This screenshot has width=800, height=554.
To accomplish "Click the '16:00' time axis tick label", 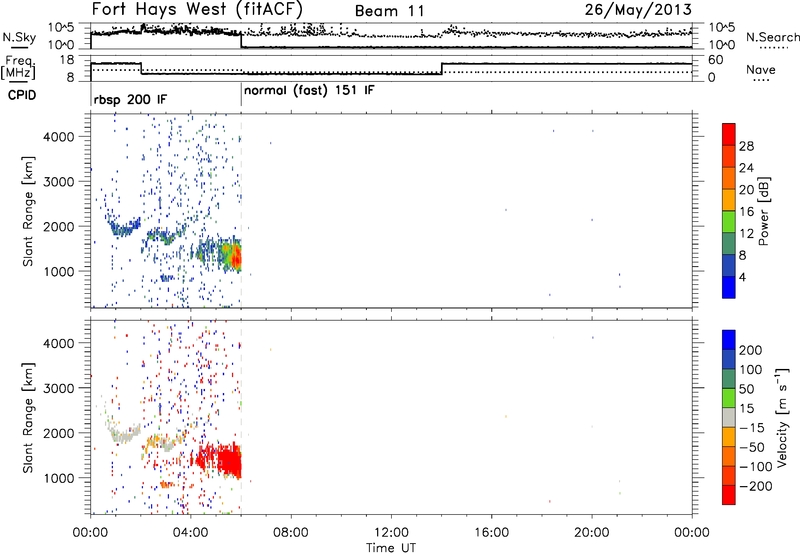I will [x=491, y=533].
